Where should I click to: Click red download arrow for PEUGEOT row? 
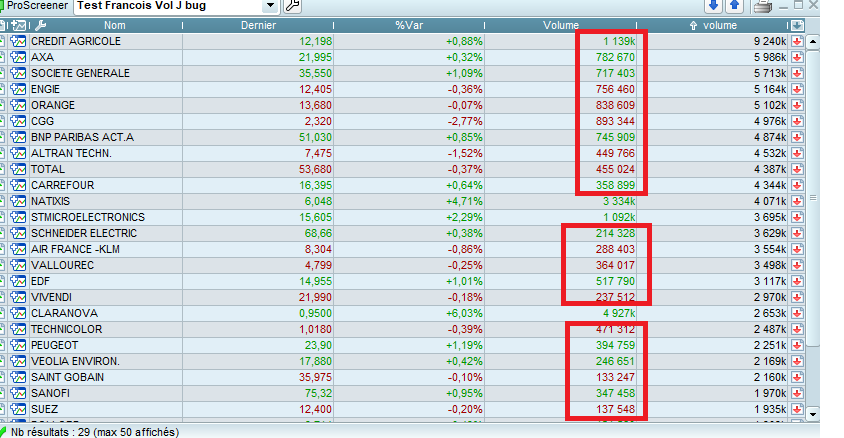click(797, 345)
